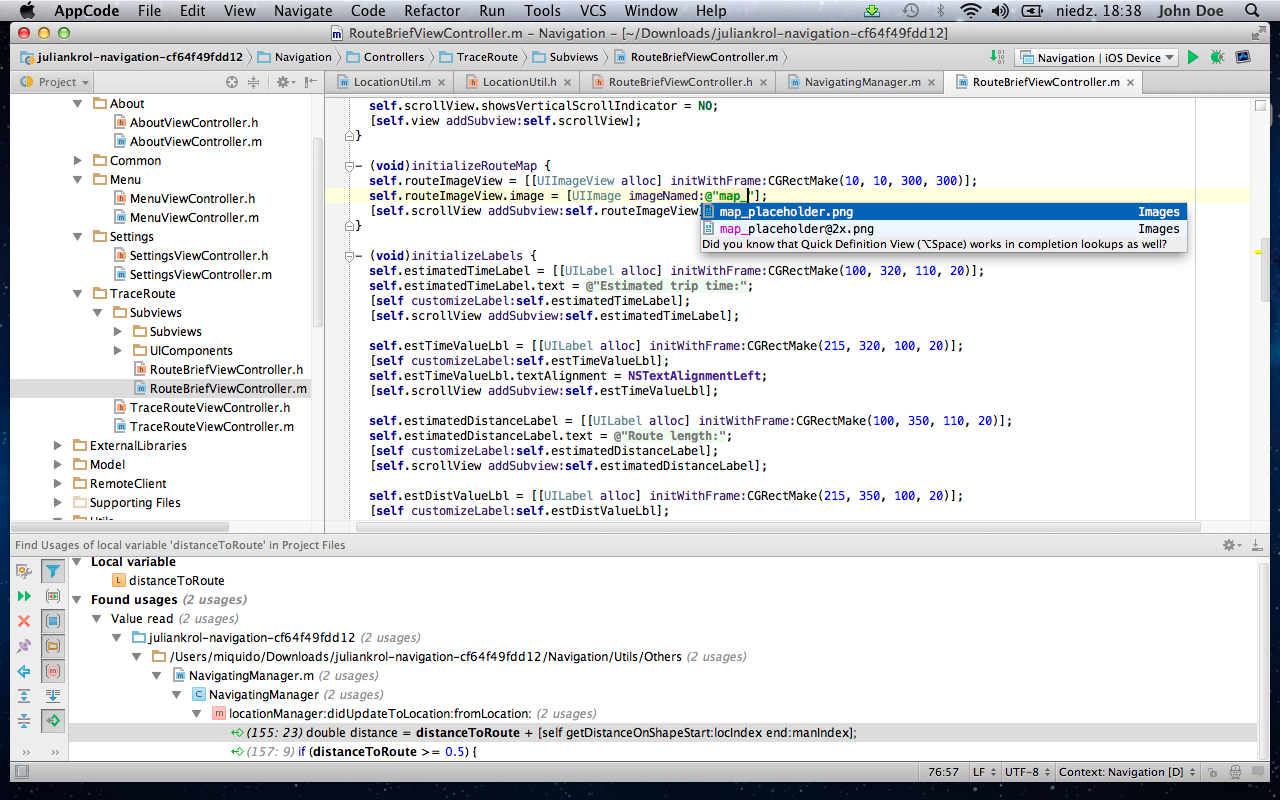Switch to RouteBriefViewController.h tab

click(680, 82)
